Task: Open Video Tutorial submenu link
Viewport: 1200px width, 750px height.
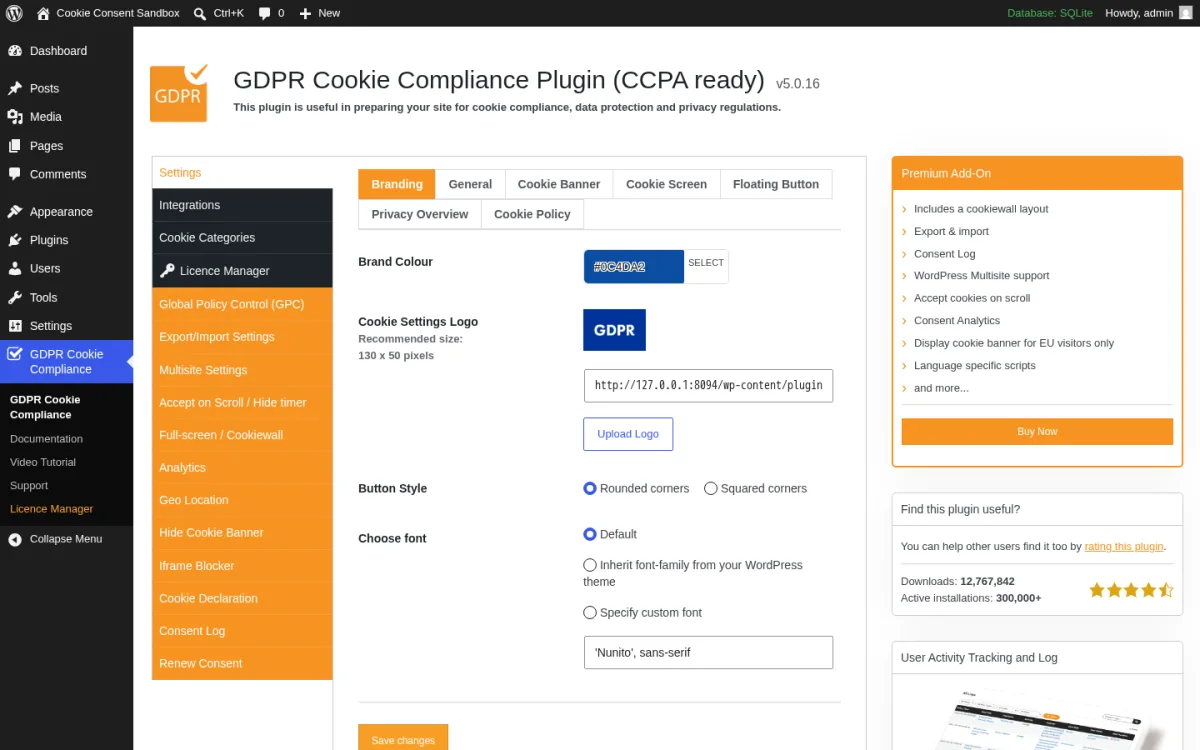Action: click(x=43, y=462)
